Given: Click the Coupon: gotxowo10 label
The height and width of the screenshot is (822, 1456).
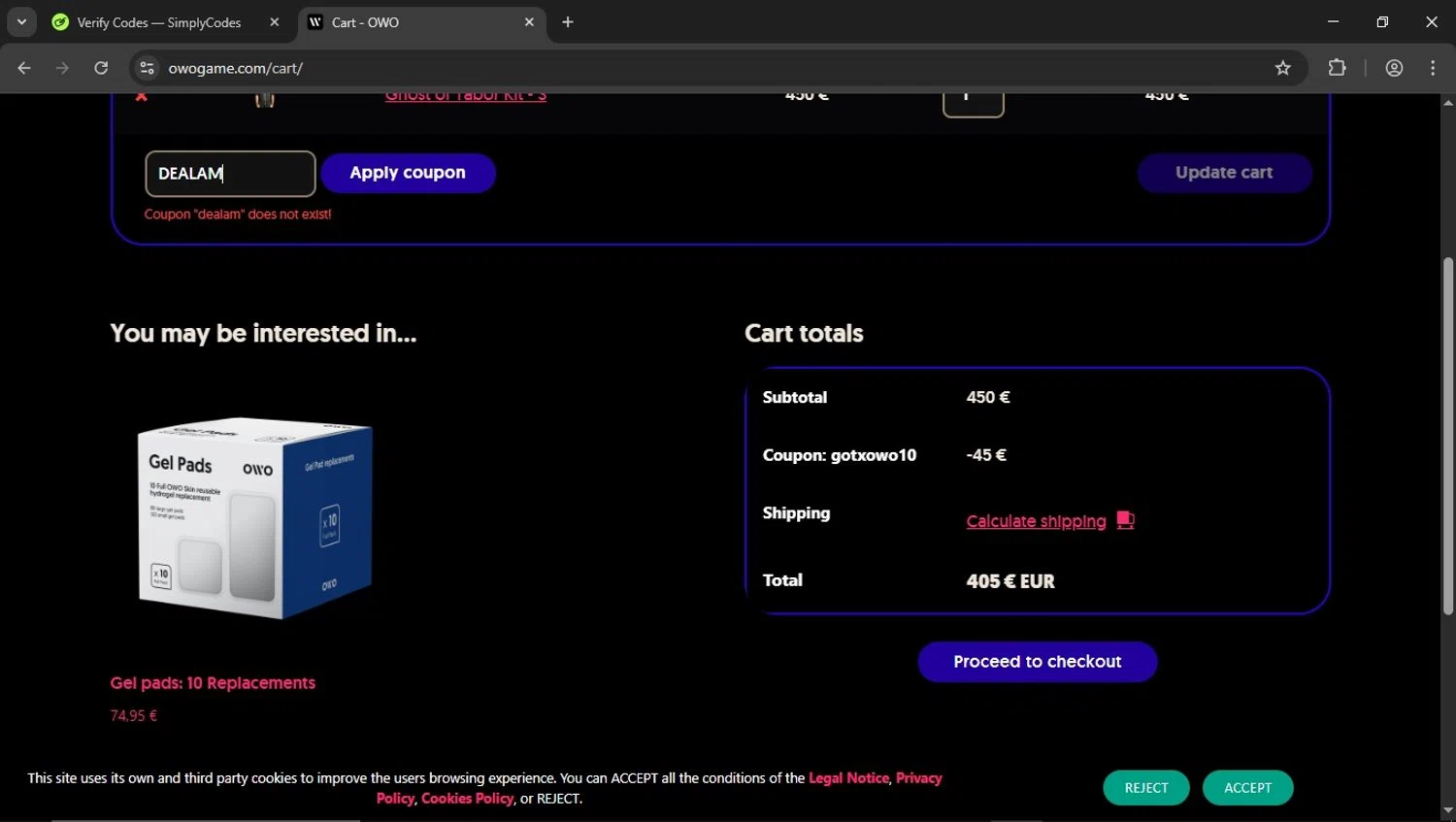Looking at the screenshot, I should pyautogui.click(x=840, y=455).
